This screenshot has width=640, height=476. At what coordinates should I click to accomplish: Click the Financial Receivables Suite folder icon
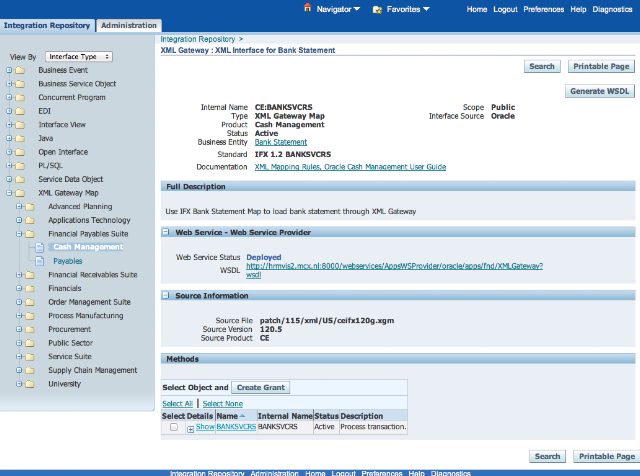[x=30, y=275]
